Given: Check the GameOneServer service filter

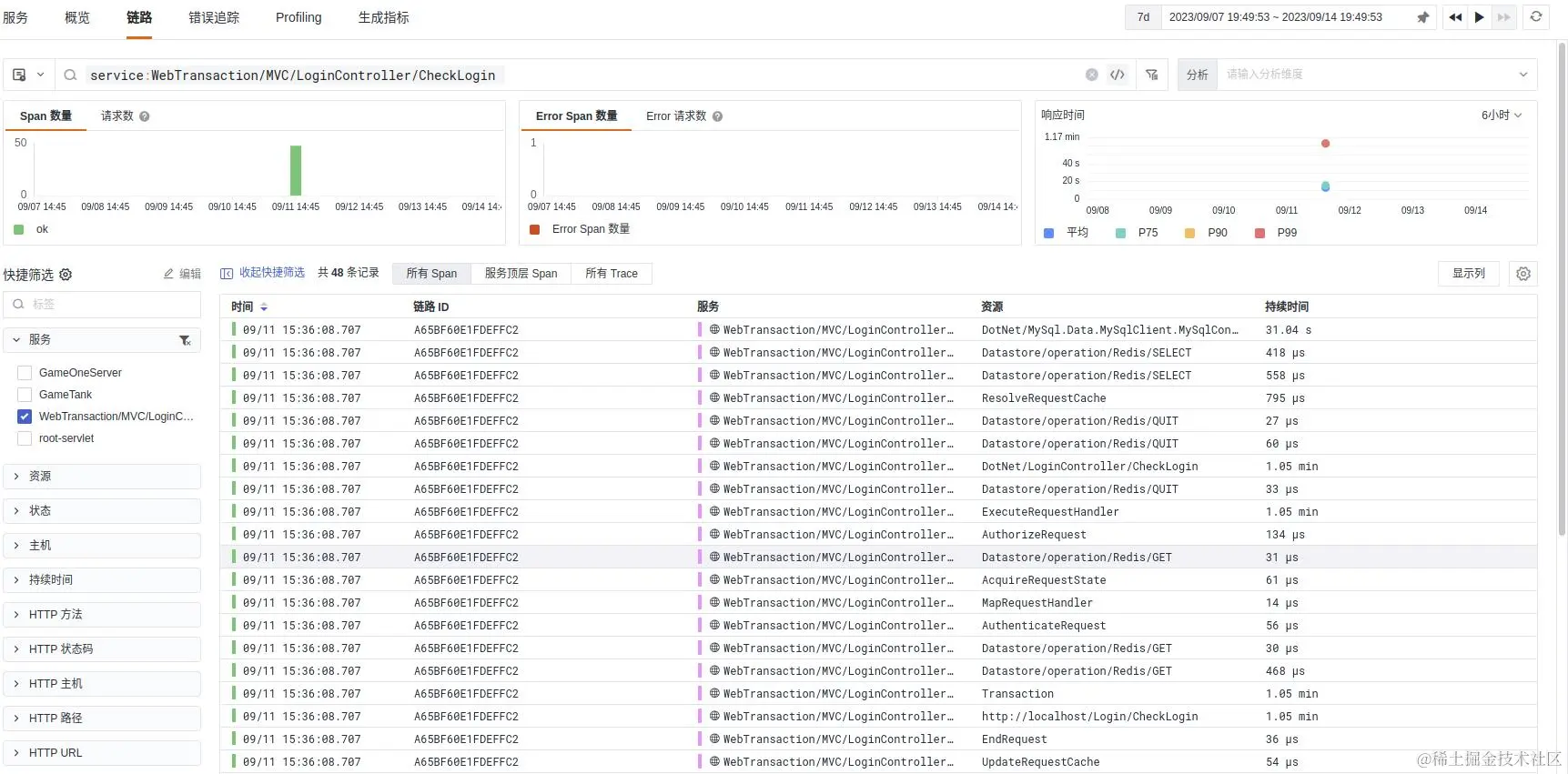Looking at the screenshot, I should click(25, 373).
